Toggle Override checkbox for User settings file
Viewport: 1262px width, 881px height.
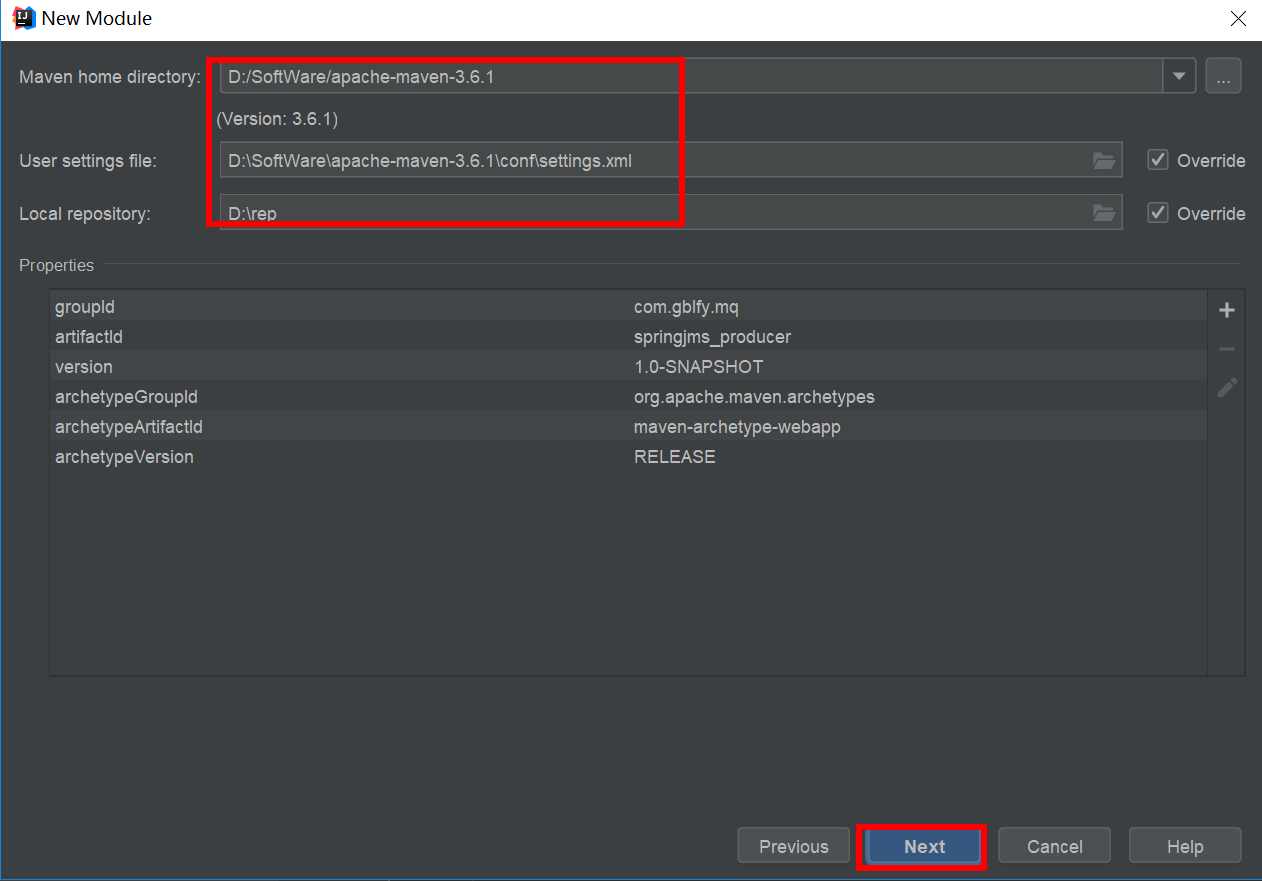click(1158, 160)
